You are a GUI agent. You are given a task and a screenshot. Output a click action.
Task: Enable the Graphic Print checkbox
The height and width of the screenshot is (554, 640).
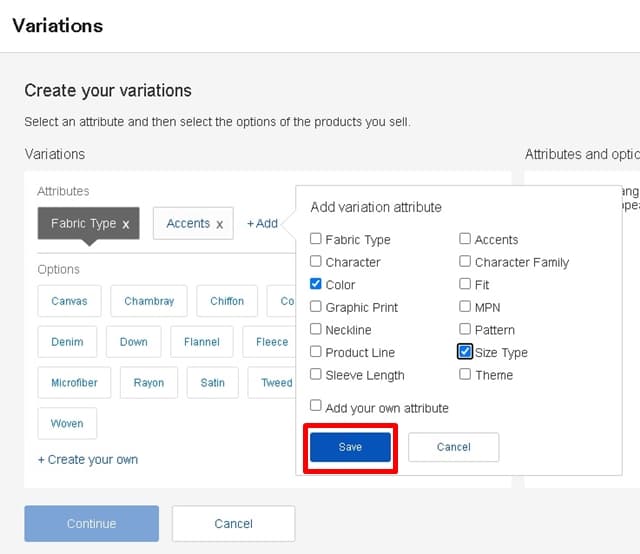[x=316, y=307]
